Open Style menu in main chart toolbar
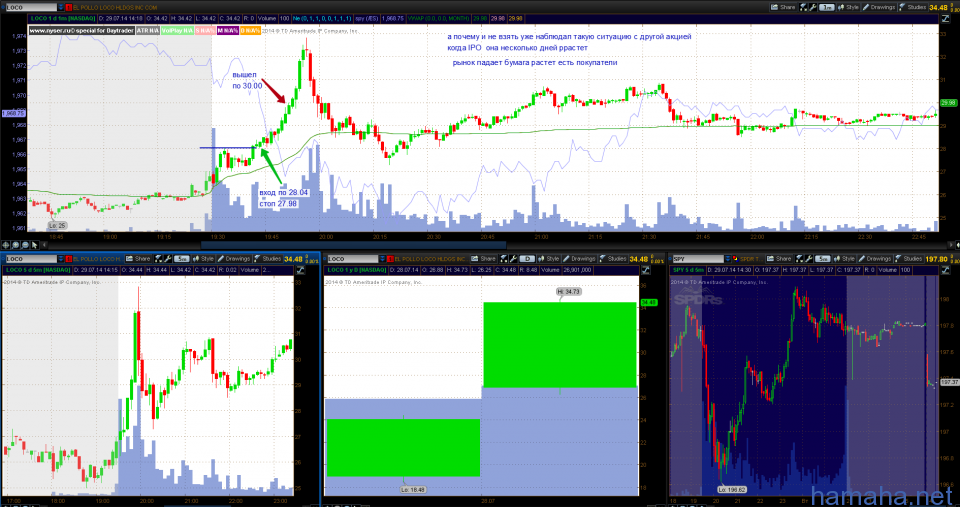This screenshot has height=507, width=960. (x=848, y=7)
